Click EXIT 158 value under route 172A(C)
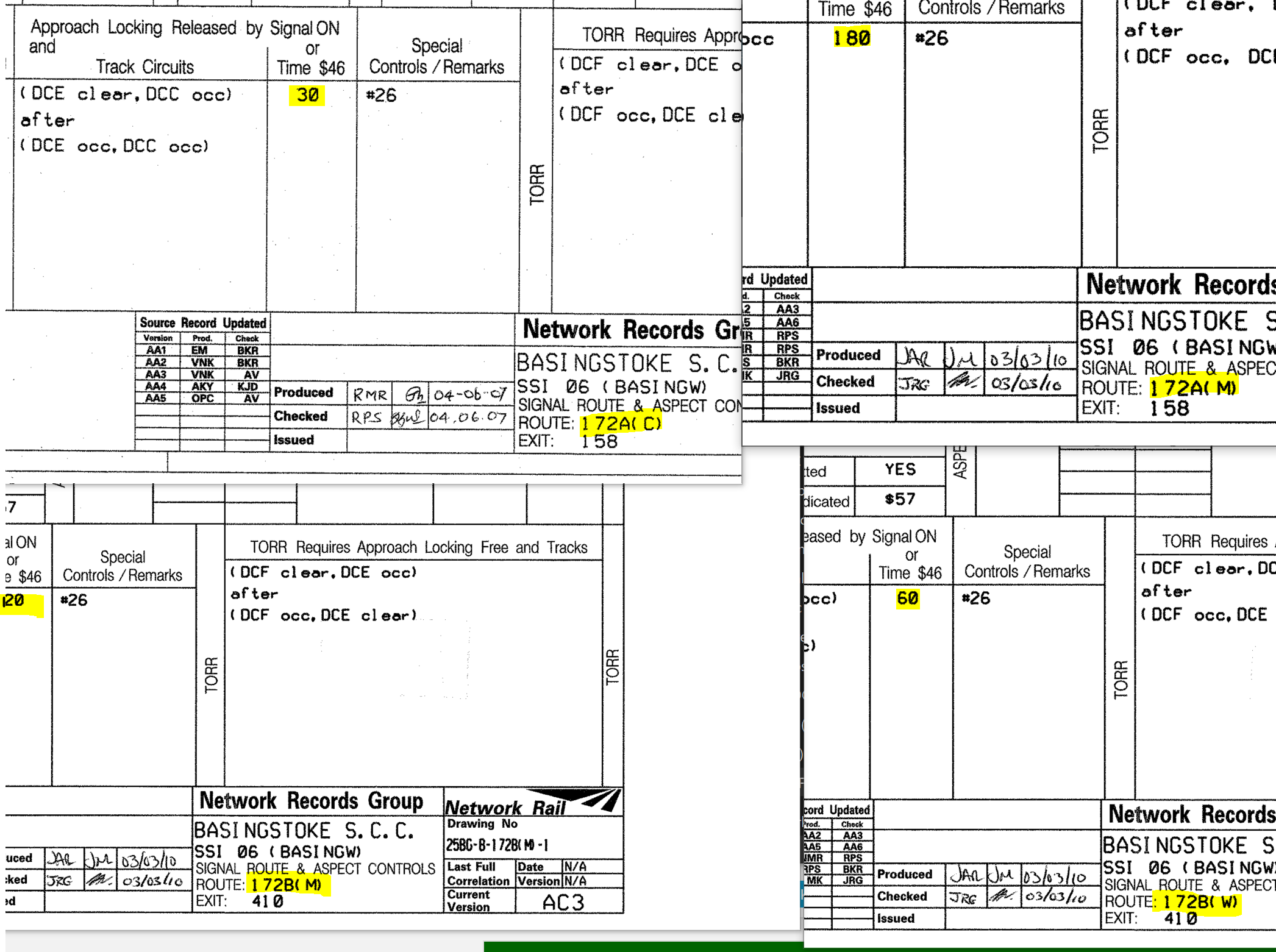This screenshot has width=1276, height=952. [599, 441]
